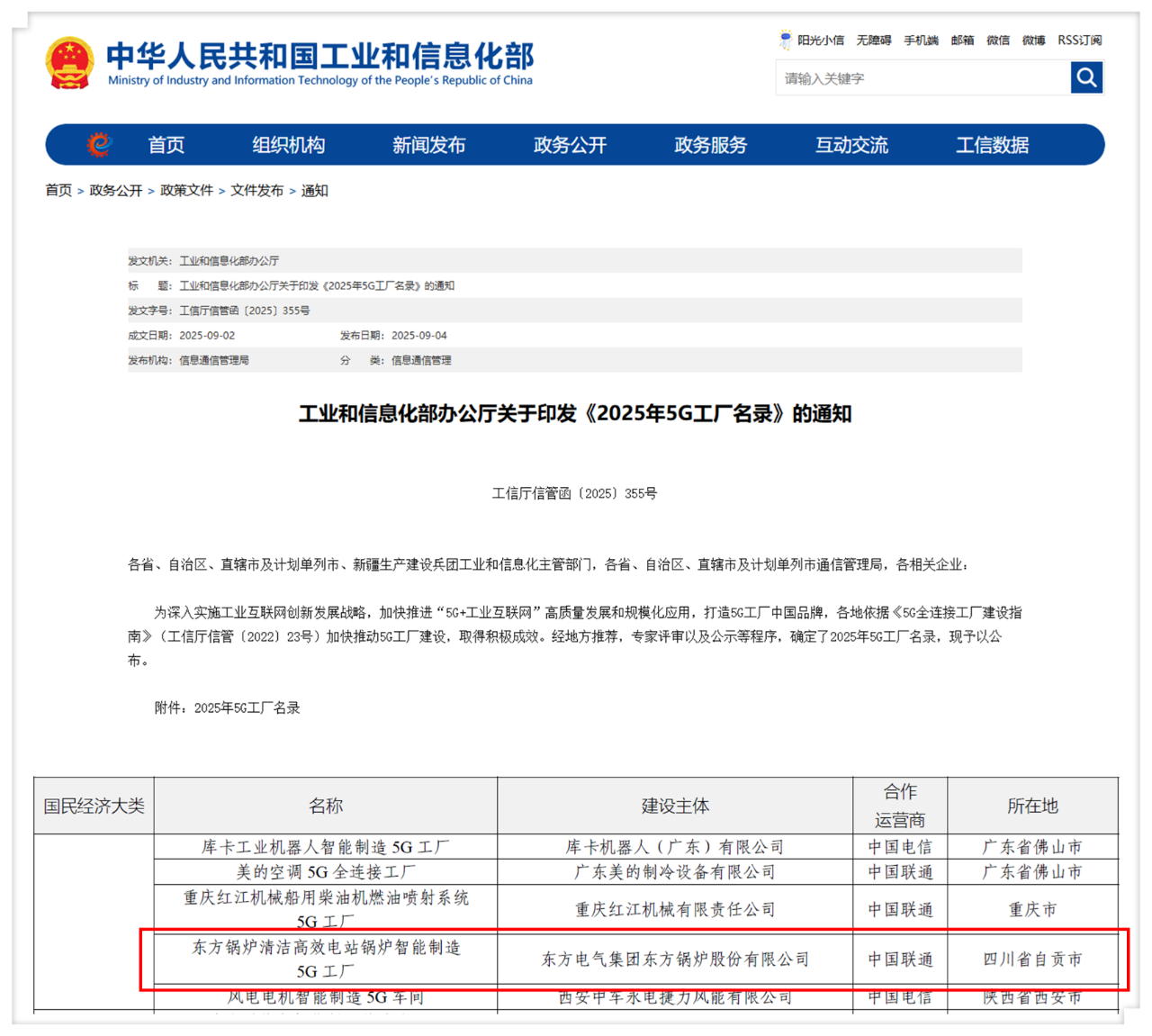Click the magnifier search button
1152x1036 pixels.
pyautogui.click(x=1086, y=78)
